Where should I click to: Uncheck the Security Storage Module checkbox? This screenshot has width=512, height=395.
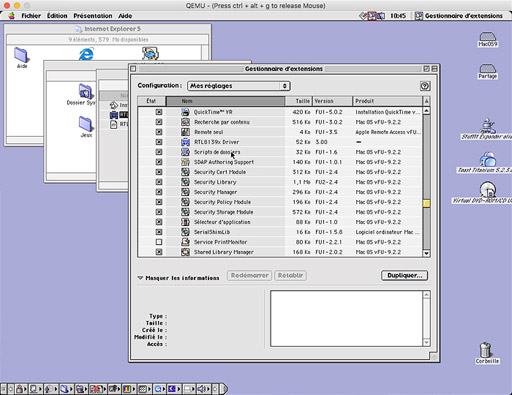click(159, 212)
